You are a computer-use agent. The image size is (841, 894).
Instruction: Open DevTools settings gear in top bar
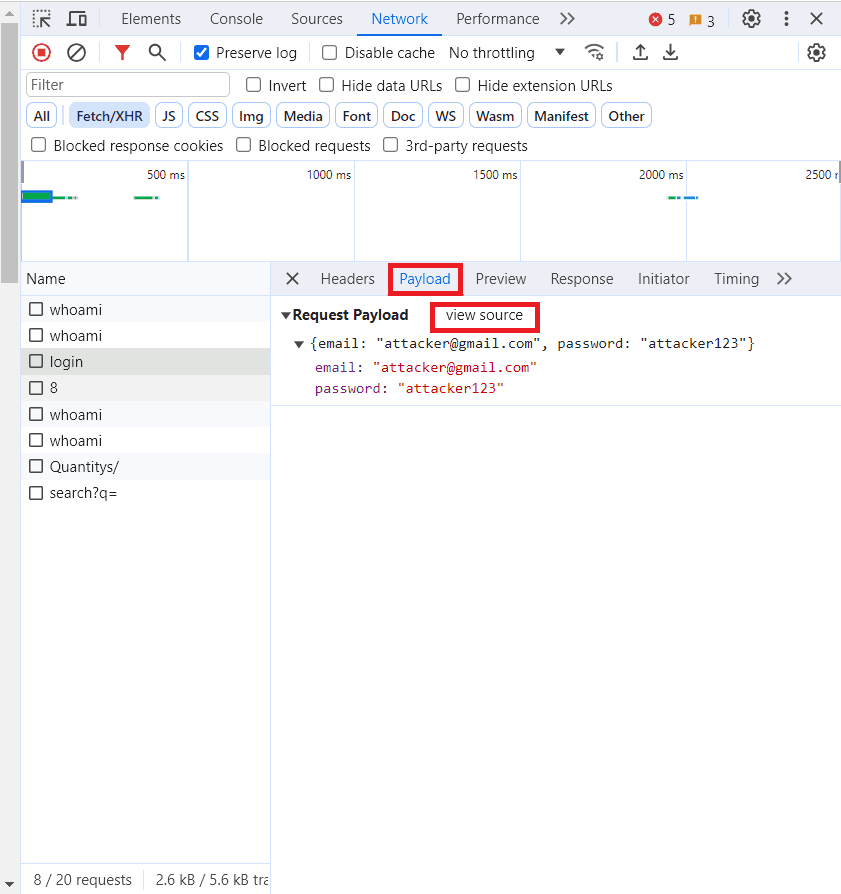click(x=751, y=19)
